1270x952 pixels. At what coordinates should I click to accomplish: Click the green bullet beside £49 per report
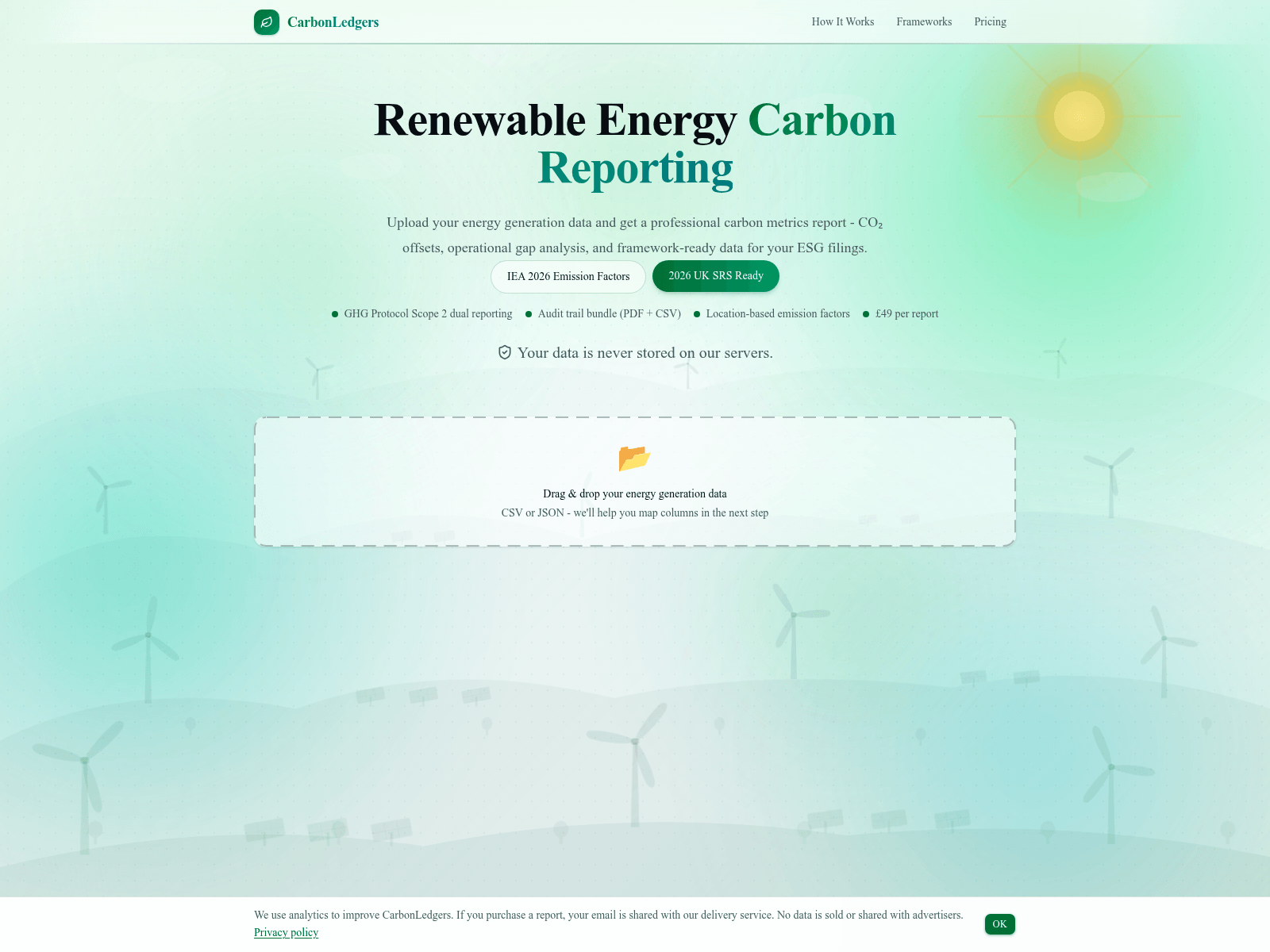pyautogui.click(x=866, y=314)
